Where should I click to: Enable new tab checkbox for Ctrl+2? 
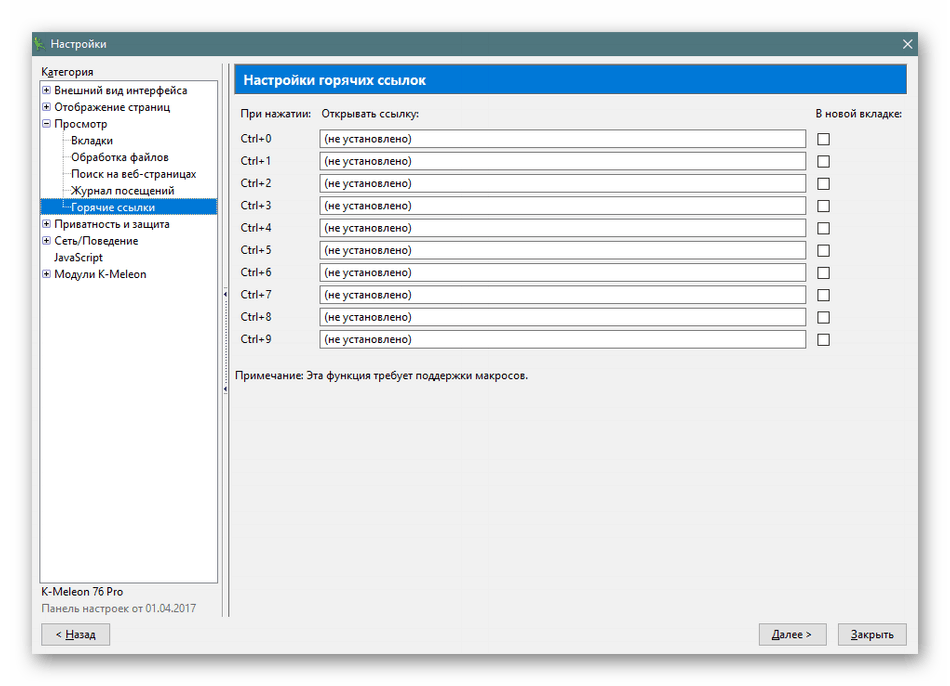823,184
